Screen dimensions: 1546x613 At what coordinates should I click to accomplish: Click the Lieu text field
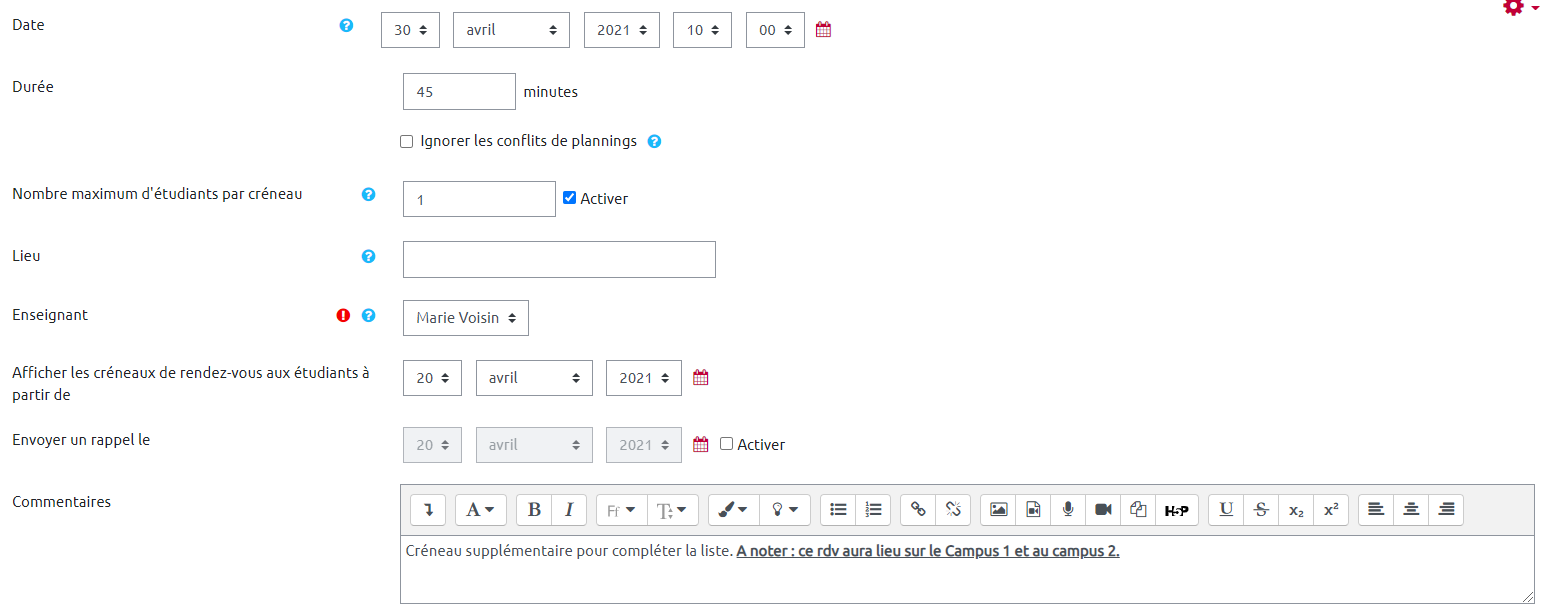pyautogui.click(x=559, y=259)
